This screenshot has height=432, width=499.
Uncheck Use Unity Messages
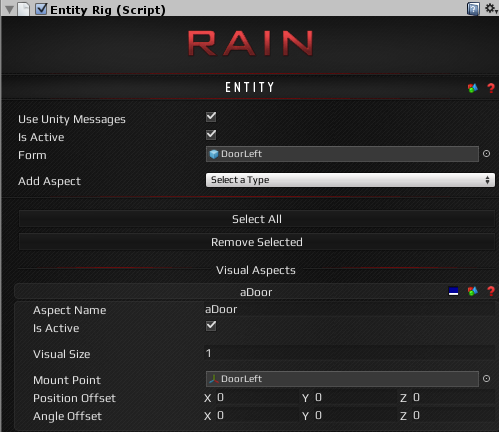click(211, 117)
